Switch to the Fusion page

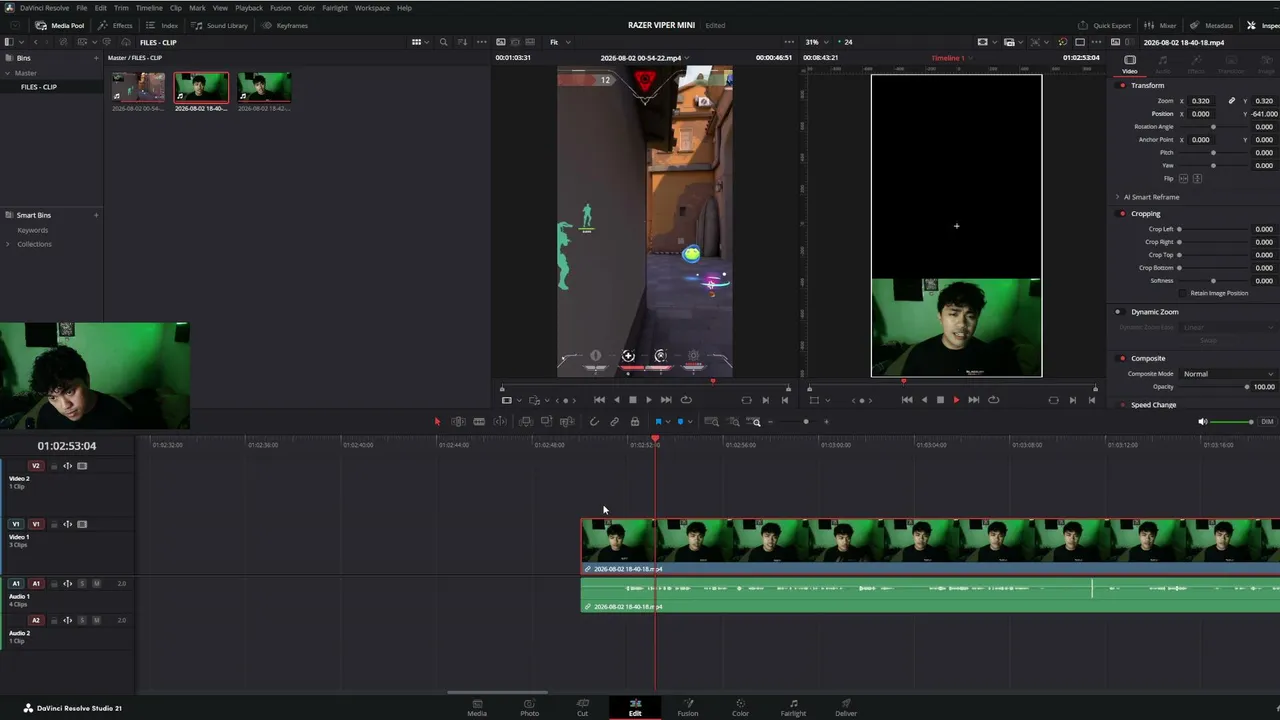point(688,707)
